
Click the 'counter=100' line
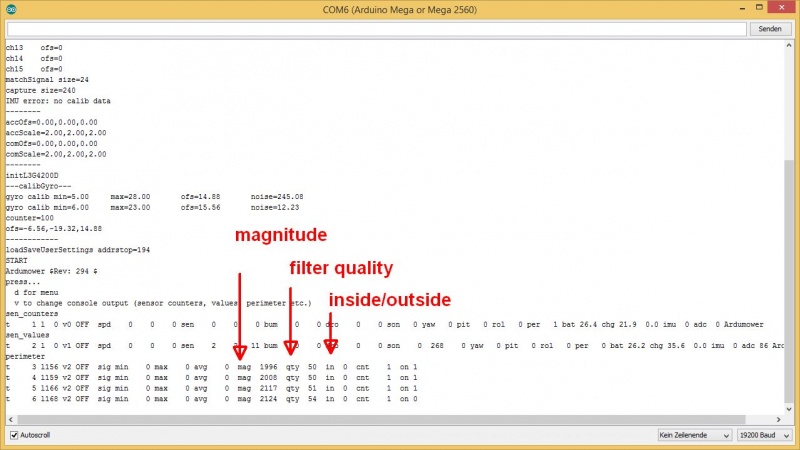(30, 218)
